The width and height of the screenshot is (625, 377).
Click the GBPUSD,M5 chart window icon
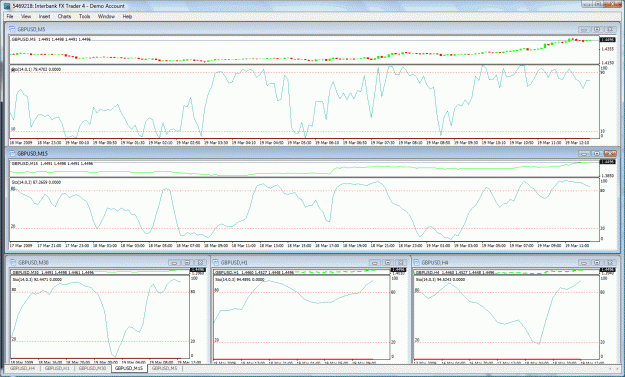pyautogui.click(x=12, y=29)
